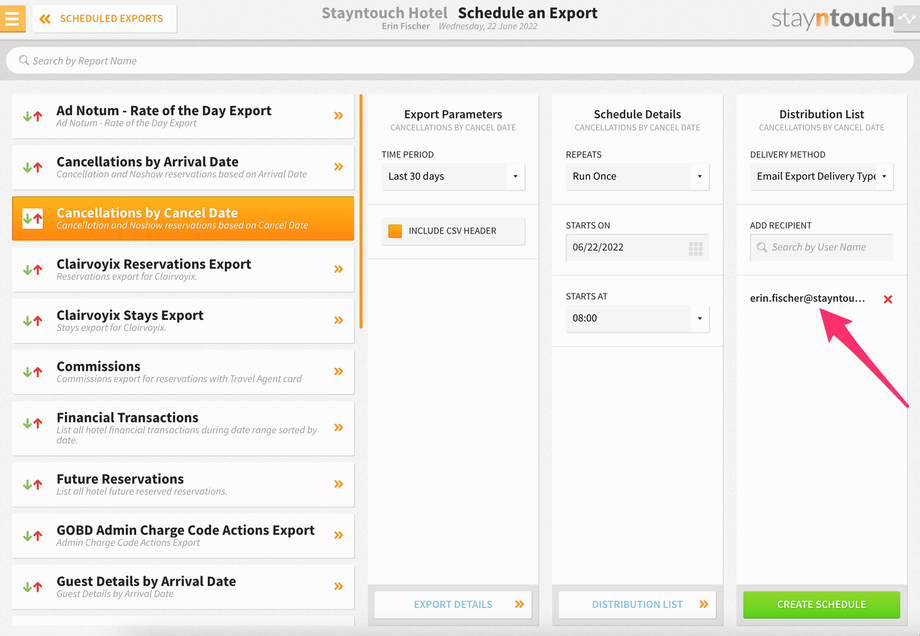Viewport: 920px width, 636px height.
Task: Click arrows icon for Ad Notum export
Action: click(32, 116)
